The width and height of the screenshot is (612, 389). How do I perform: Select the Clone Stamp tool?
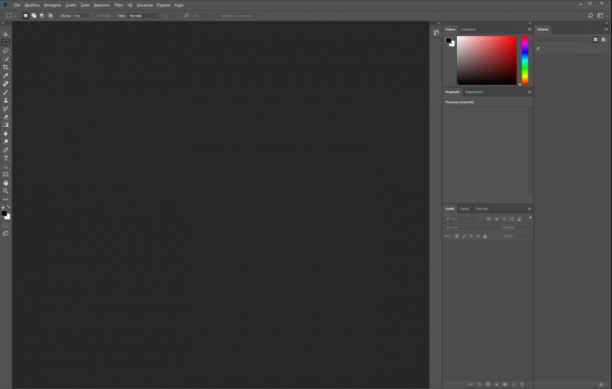5,100
